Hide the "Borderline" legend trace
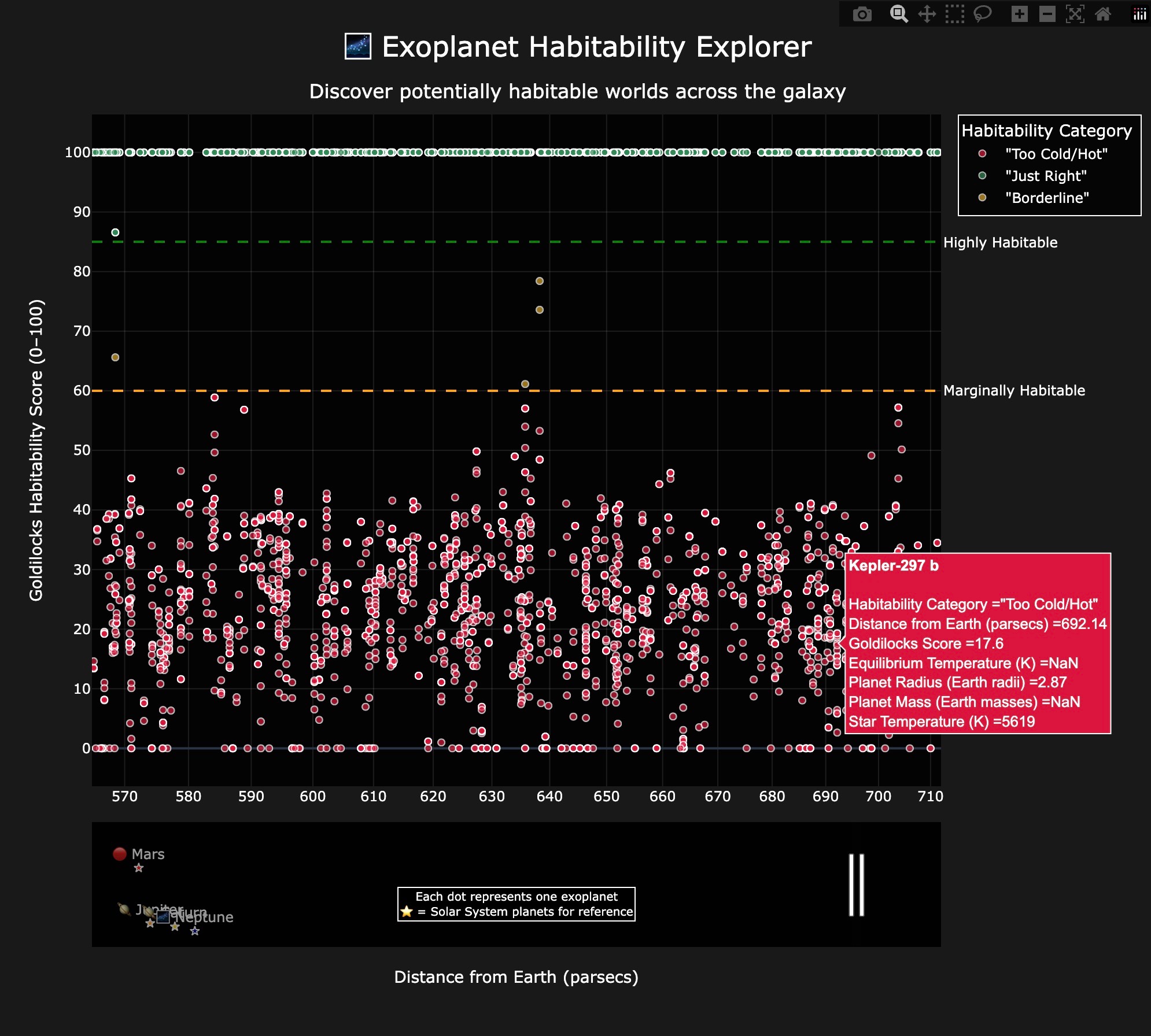The image size is (1151, 1036). [x=1046, y=198]
